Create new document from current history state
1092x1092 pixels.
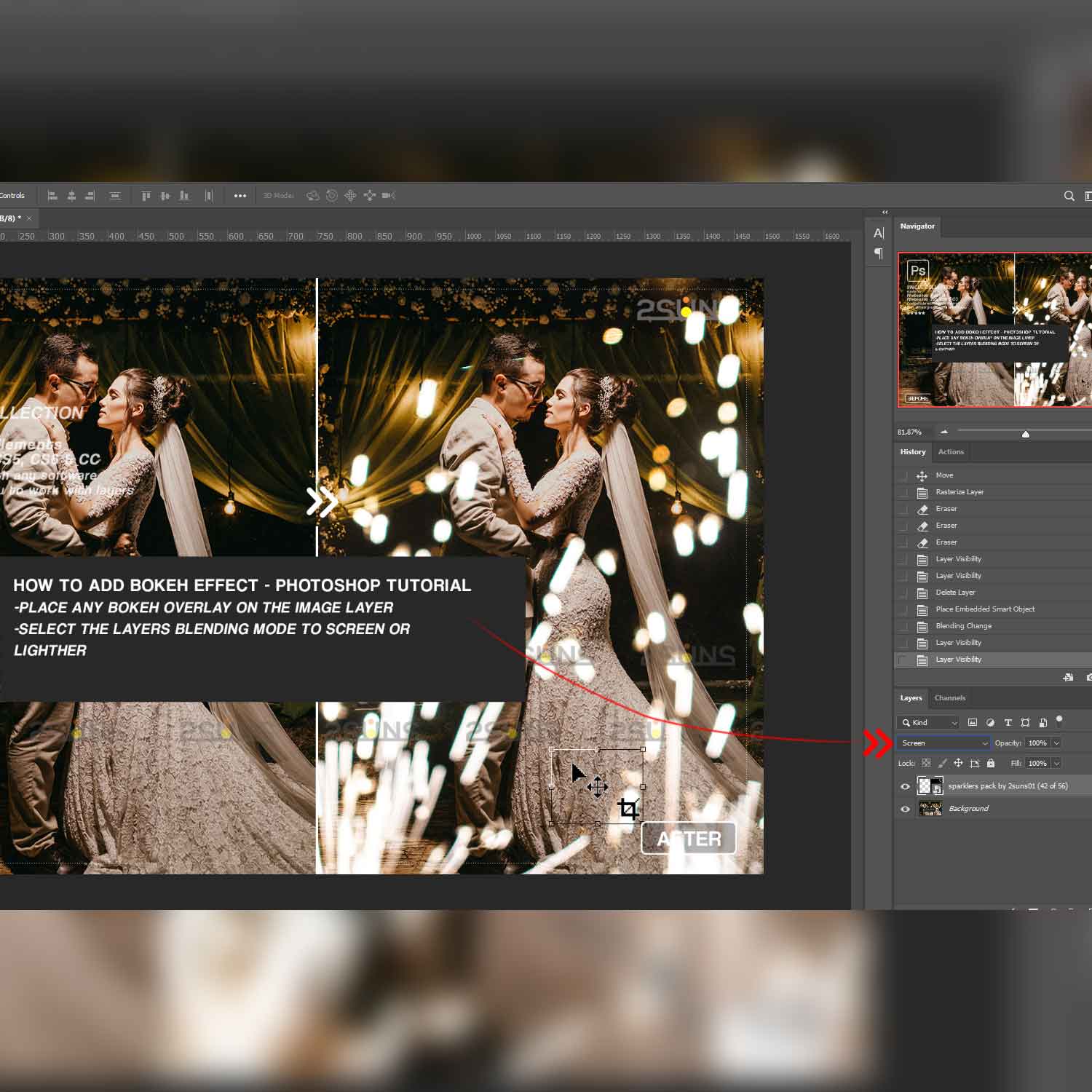pyautogui.click(x=1068, y=677)
